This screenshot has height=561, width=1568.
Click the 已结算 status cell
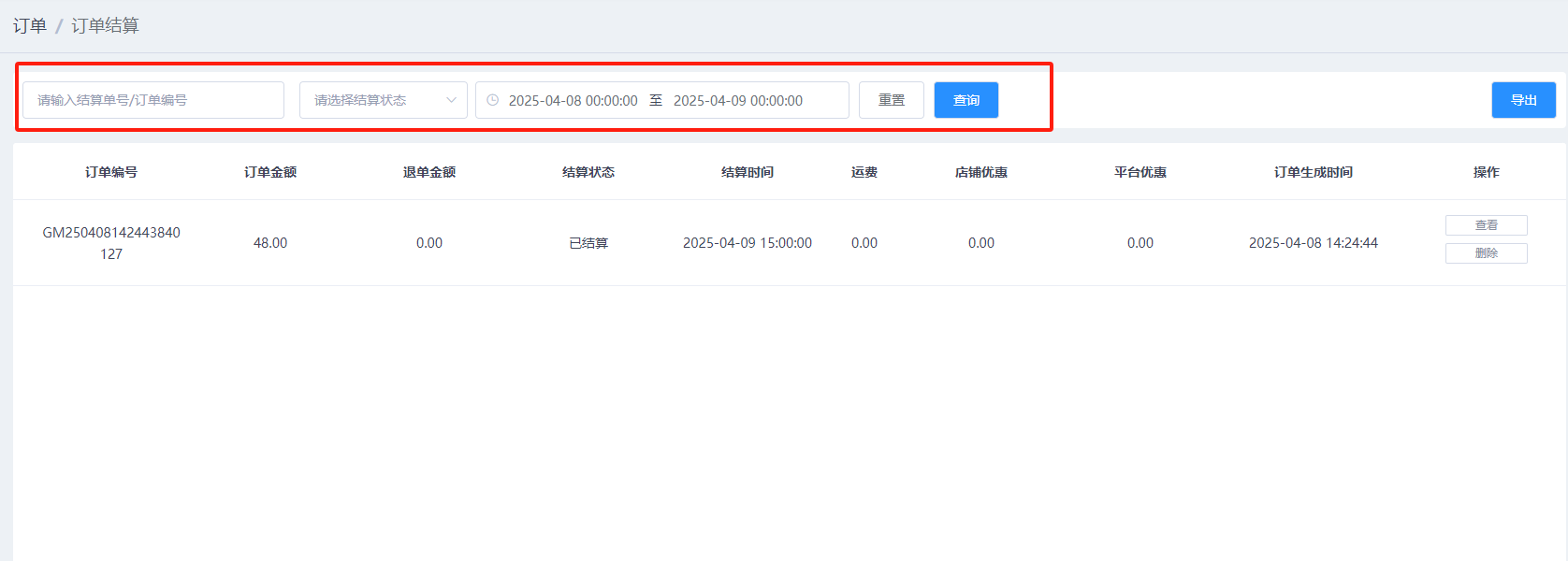[x=588, y=243]
